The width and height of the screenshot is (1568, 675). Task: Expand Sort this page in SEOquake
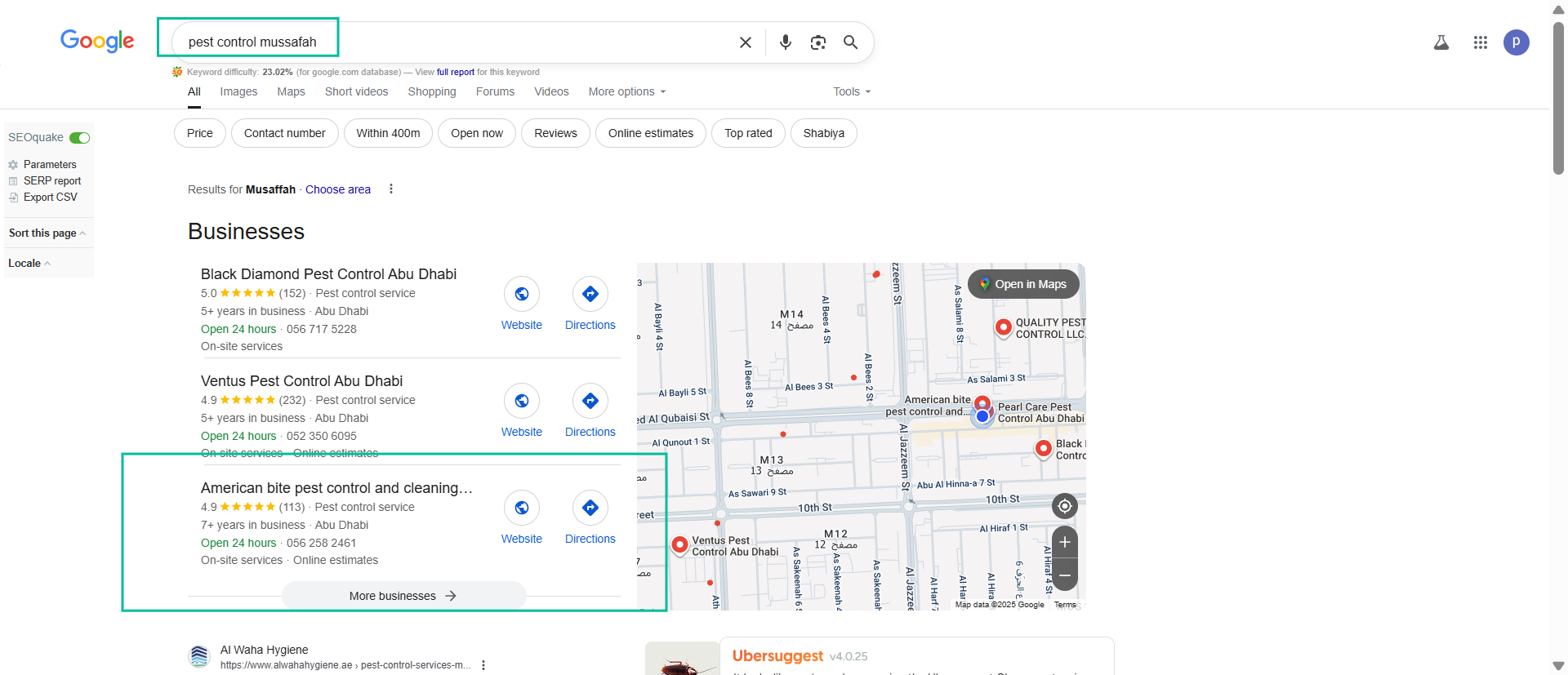click(x=47, y=233)
